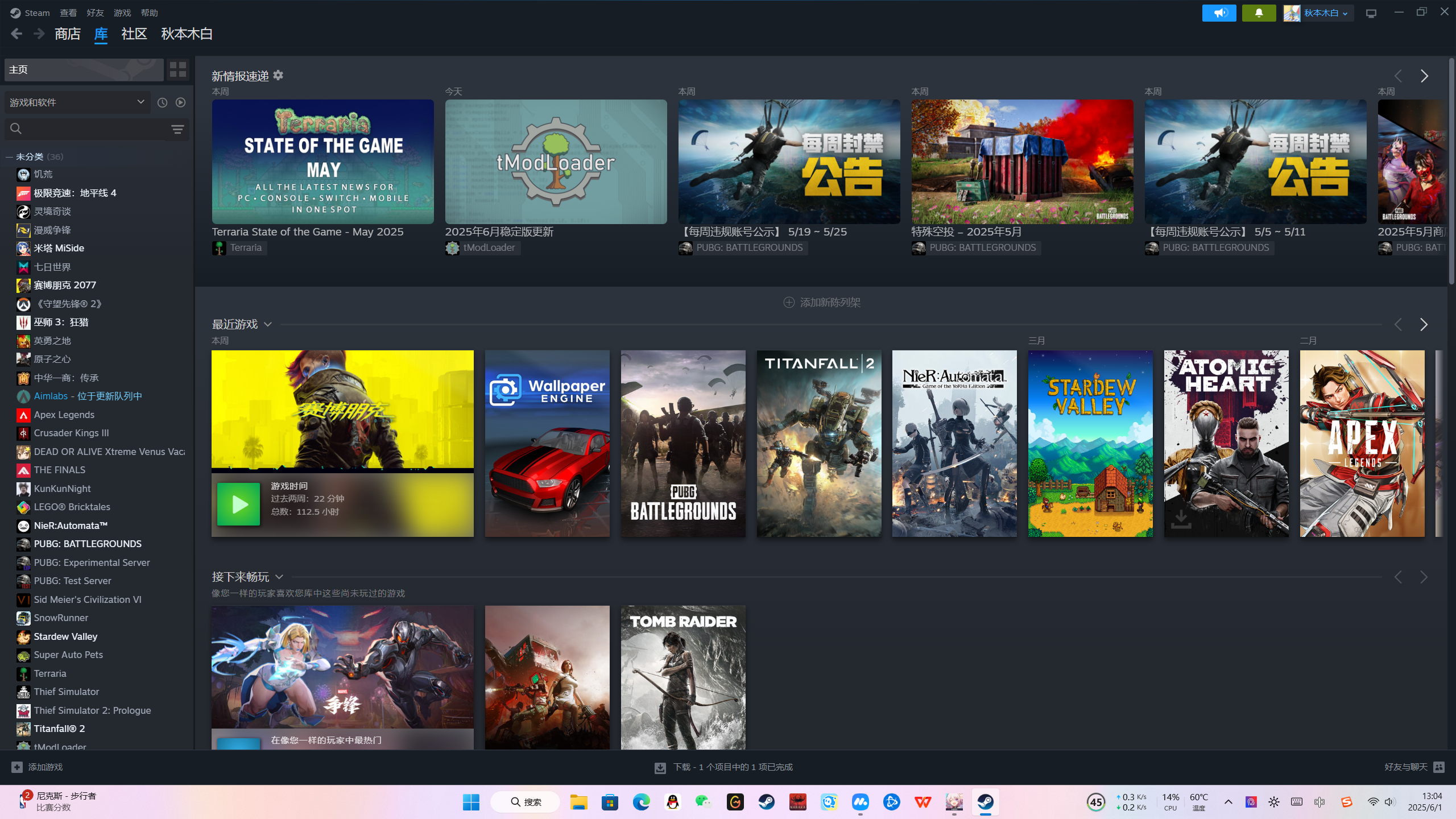Open Windows taskbar search box
Screen dimensions: 1456x819
pyautogui.click(x=525, y=802)
